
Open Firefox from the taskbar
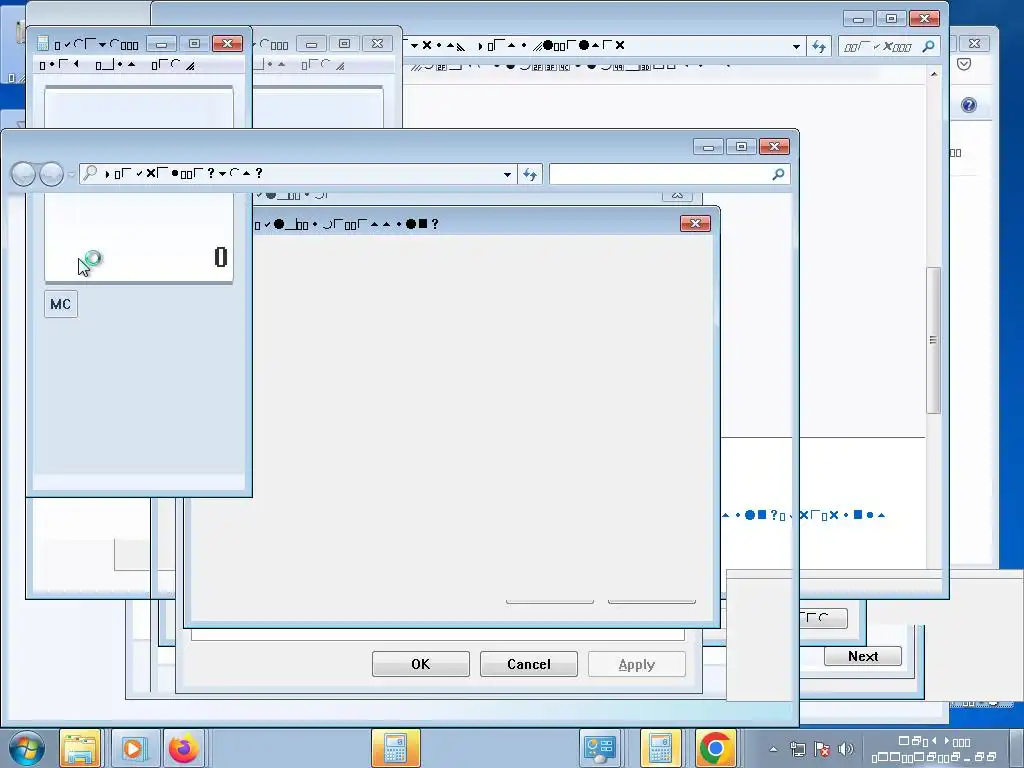(x=184, y=748)
